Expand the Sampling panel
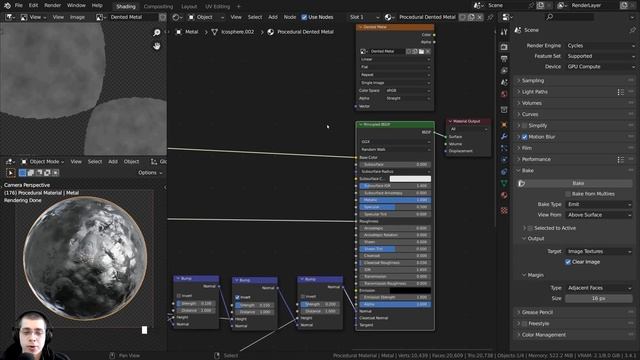The height and width of the screenshot is (360, 640). (x=574, y=81)
